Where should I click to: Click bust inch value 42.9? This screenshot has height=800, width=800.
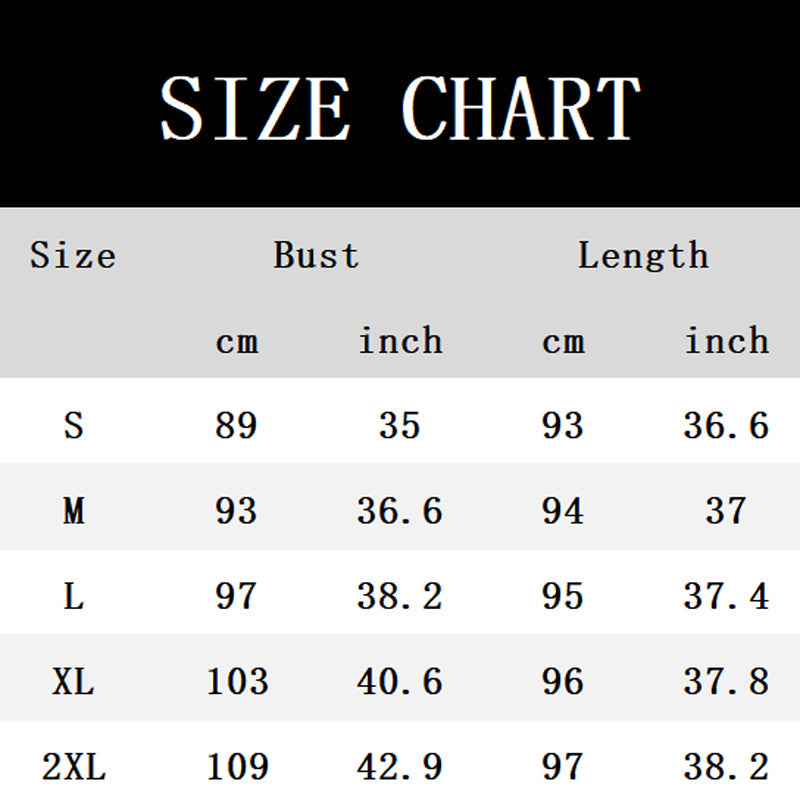click(399, 768)
